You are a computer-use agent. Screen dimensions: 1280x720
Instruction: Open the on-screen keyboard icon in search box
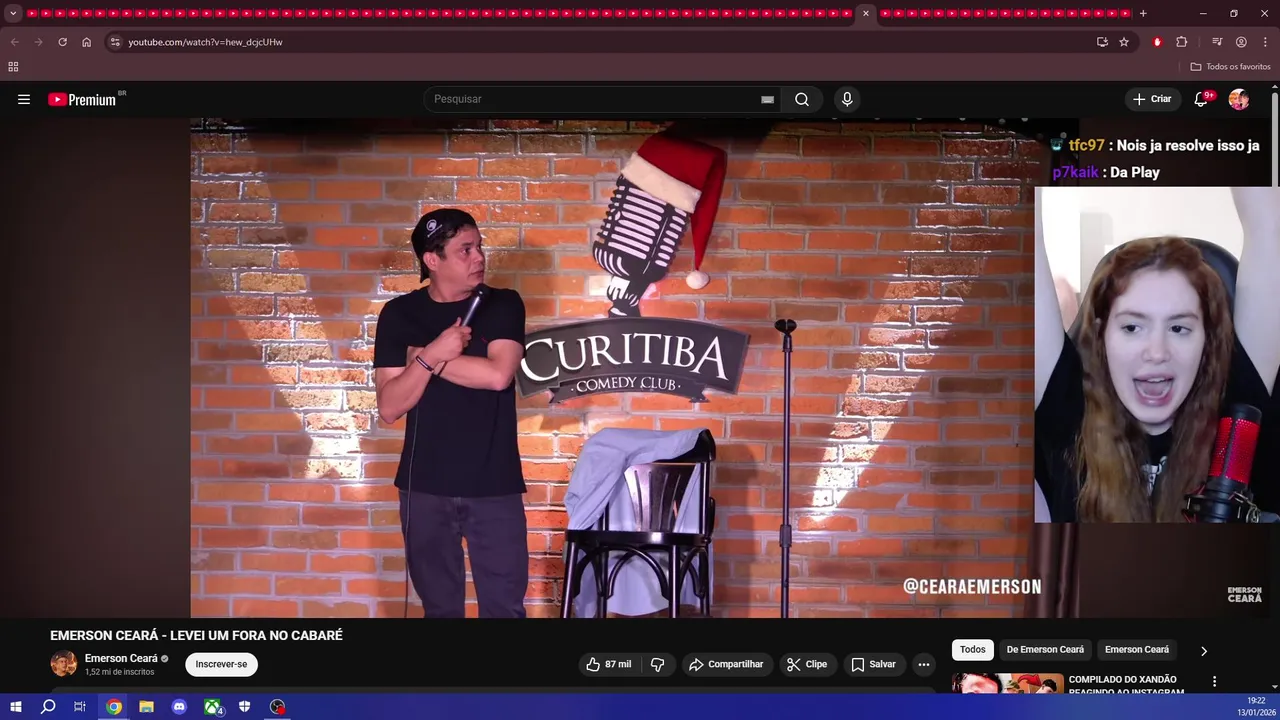(767, 99)
